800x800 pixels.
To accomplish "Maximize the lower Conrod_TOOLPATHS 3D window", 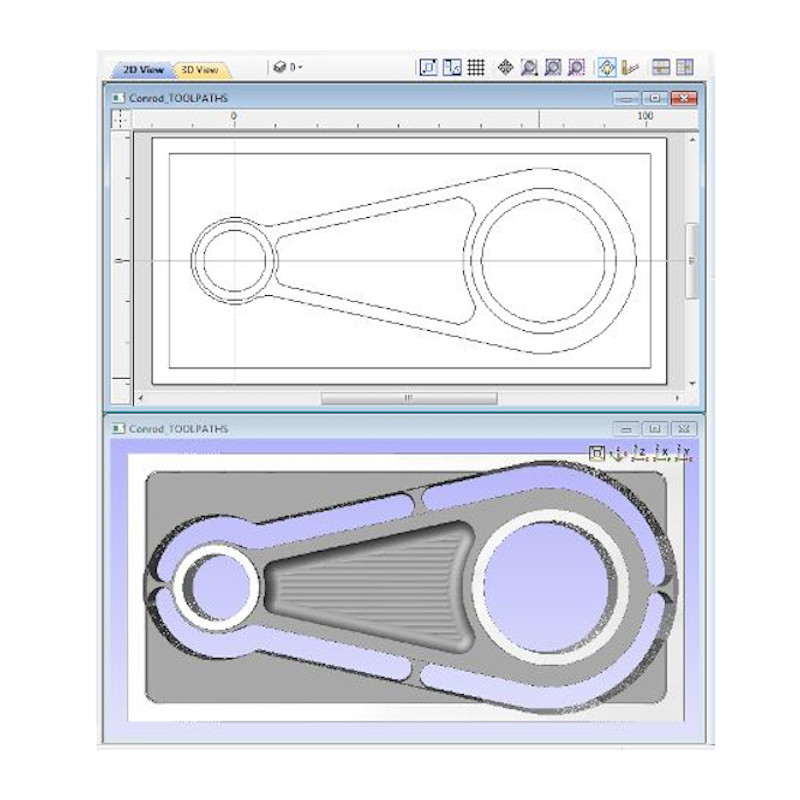I will pos(655,429).
